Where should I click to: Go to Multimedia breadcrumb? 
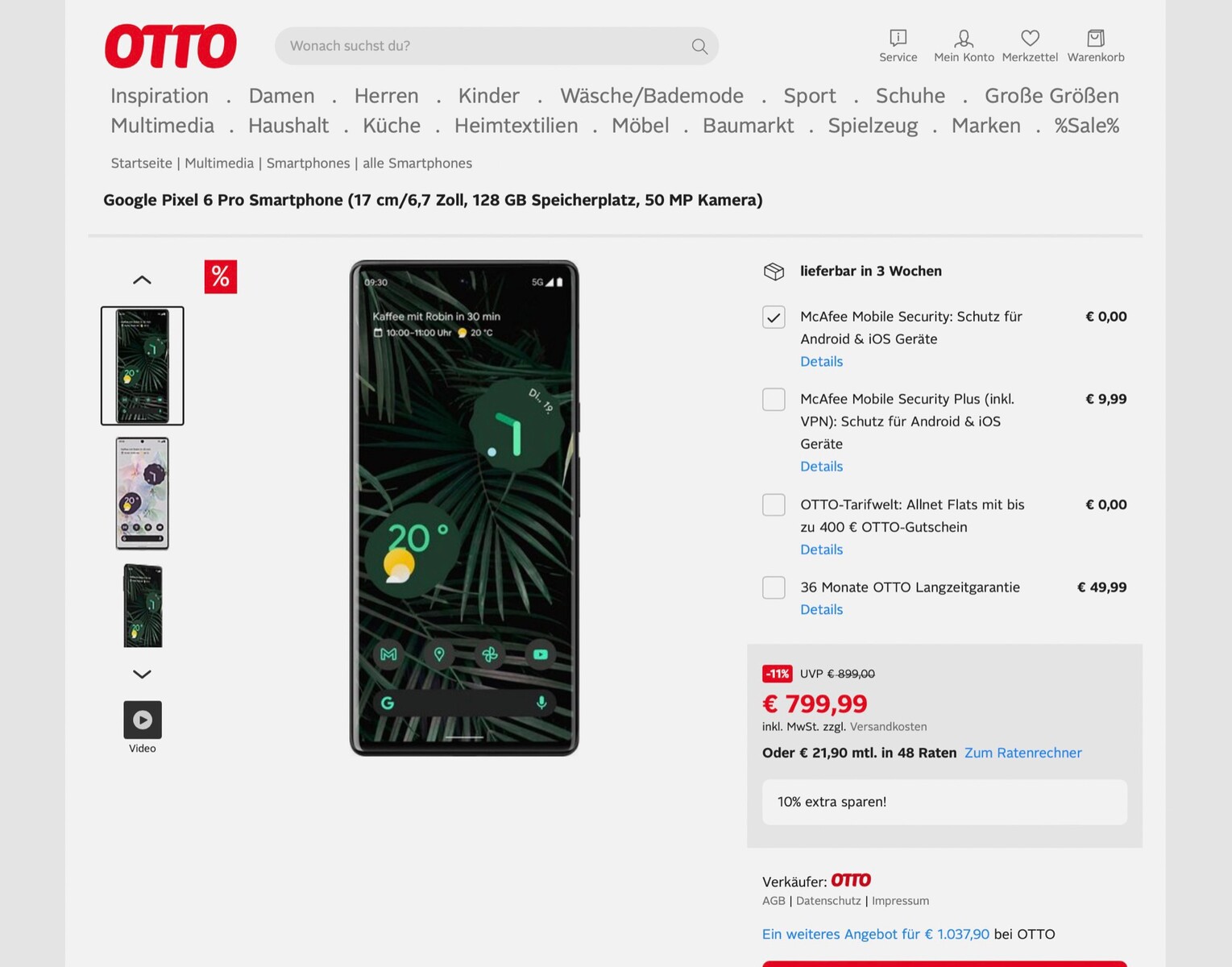(x=219, y=163)
